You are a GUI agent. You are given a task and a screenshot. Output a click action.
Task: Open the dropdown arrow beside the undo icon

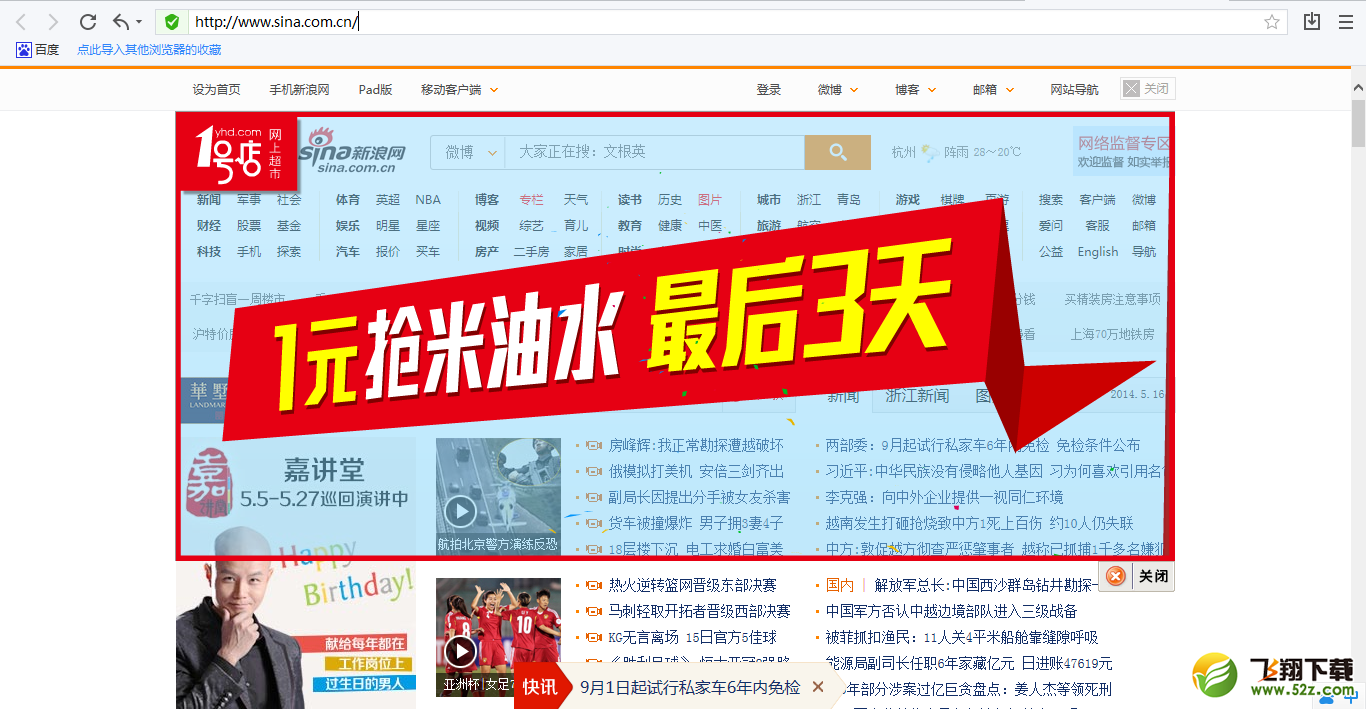[x=139, y=22]
